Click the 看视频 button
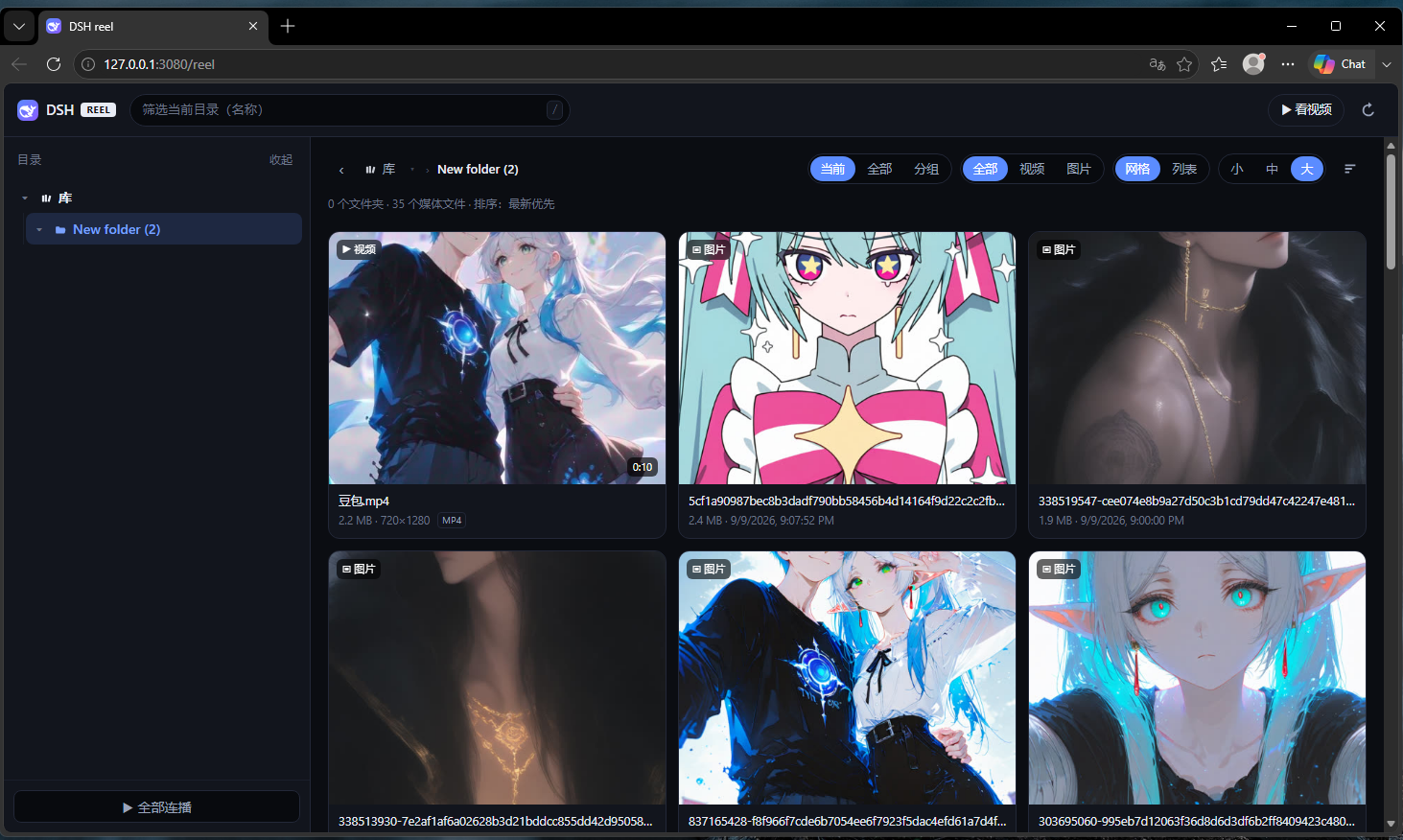This screenshot has height=840, width=1403. [1306, 109]
